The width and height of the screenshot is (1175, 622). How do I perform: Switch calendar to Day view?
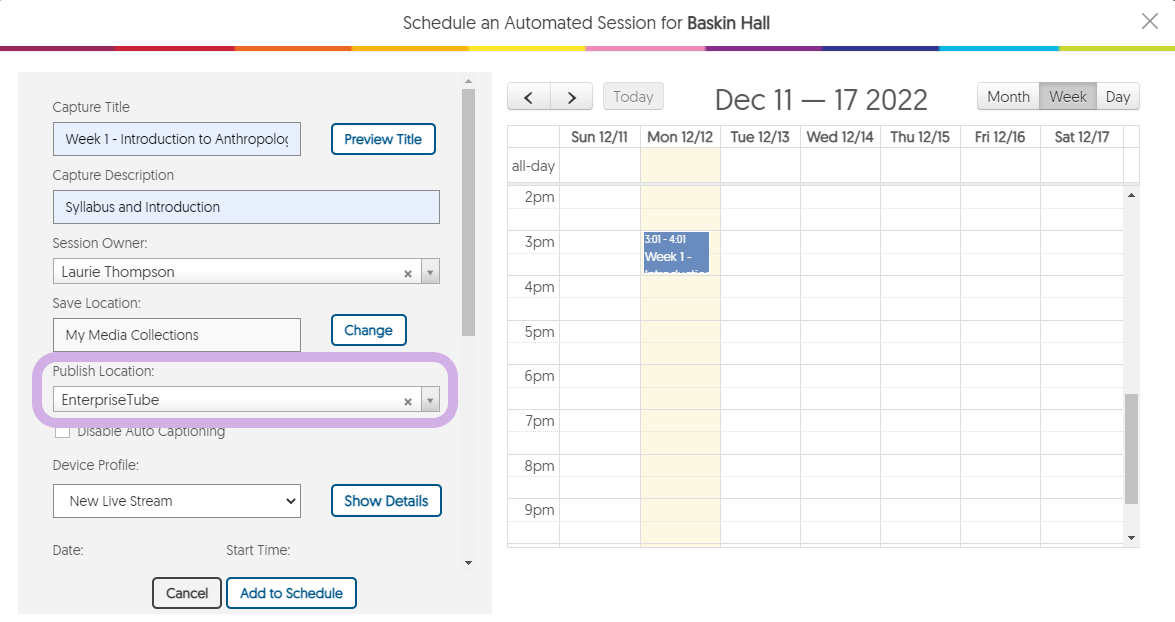point(1118,97)
